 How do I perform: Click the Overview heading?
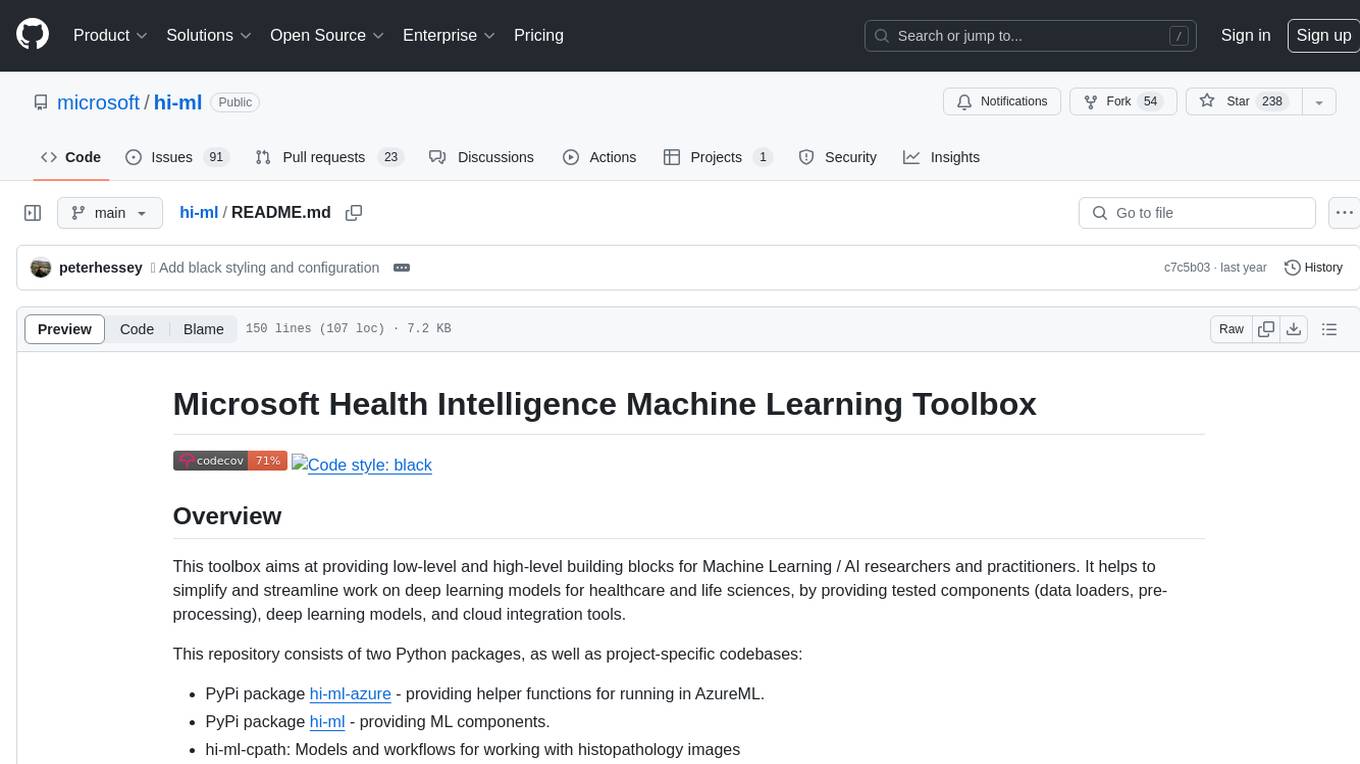pos(227,516)
